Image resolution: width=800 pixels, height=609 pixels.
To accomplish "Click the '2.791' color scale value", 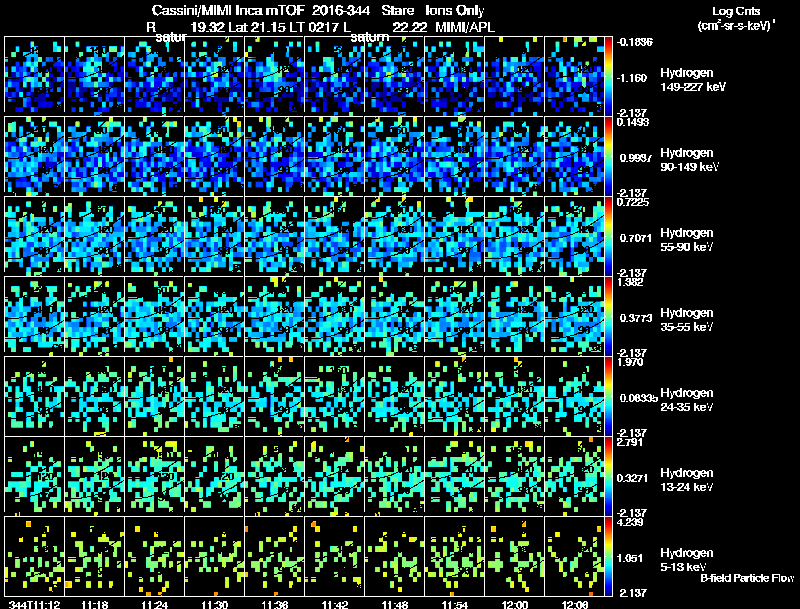I will click(x=631, y=442).
